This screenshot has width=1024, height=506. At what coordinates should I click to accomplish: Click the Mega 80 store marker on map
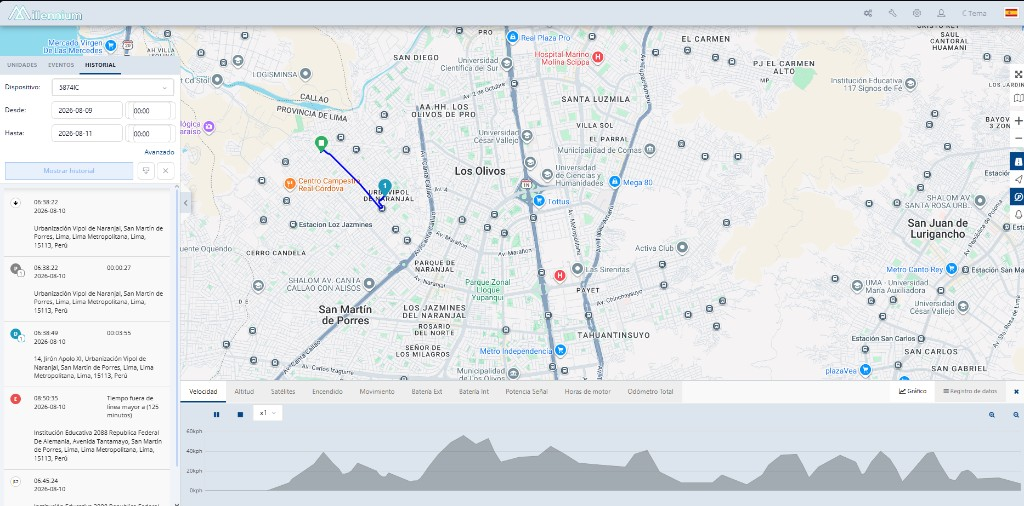(615, 182)
